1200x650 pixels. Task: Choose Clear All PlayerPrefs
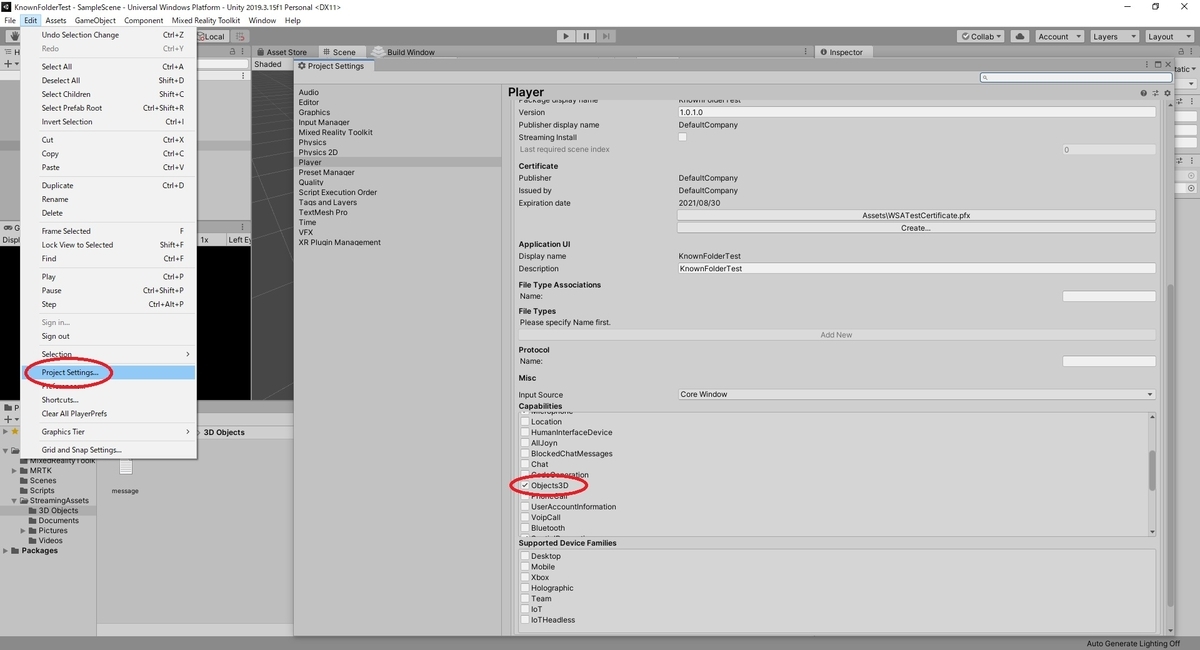point(109,414)
